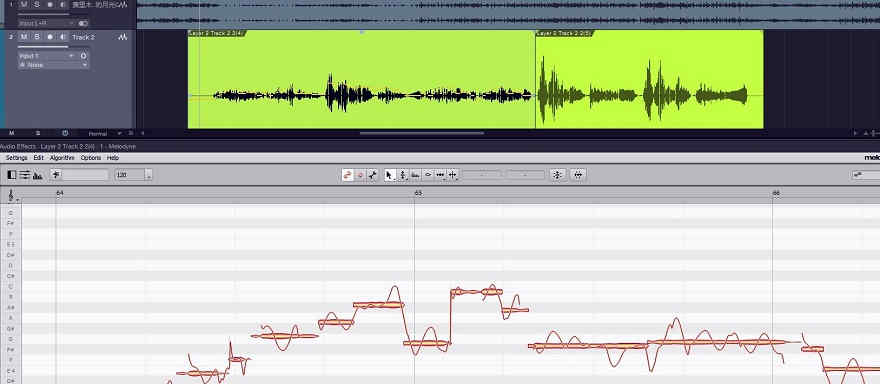
Task: Select the amplitude tool in Melodyne toolbar
Action: coord(428,175)
